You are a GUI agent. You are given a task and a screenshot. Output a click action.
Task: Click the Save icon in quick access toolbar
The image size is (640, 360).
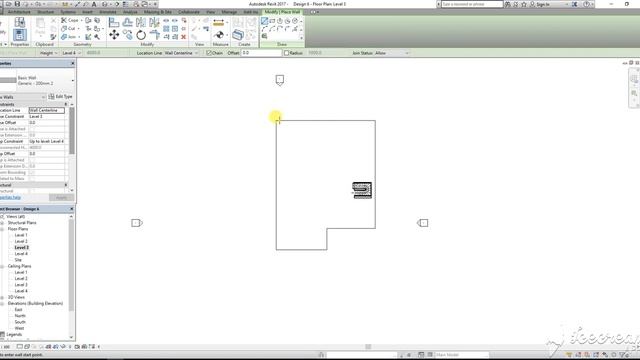(18, 4)
